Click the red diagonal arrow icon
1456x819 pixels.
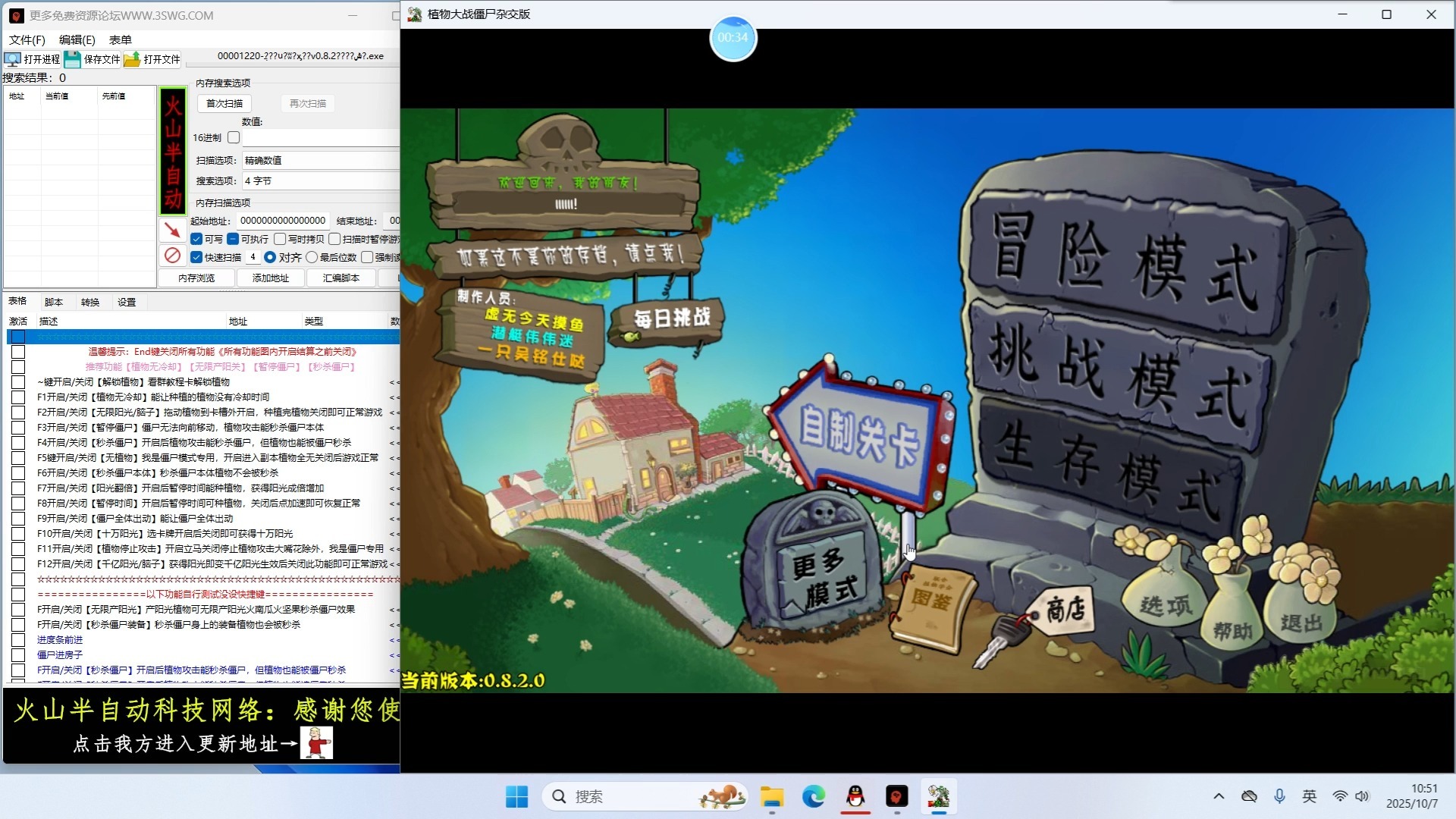pos(173,230)
